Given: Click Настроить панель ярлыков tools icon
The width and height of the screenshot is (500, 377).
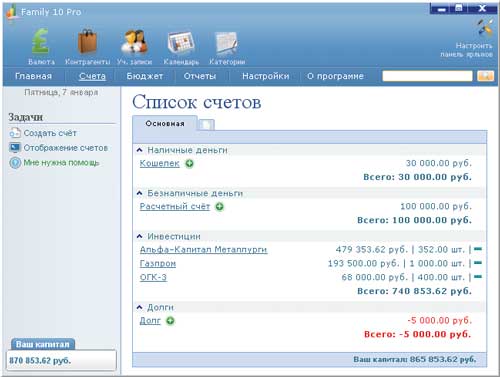Looking at the screenshot, I should pos(485,27).
